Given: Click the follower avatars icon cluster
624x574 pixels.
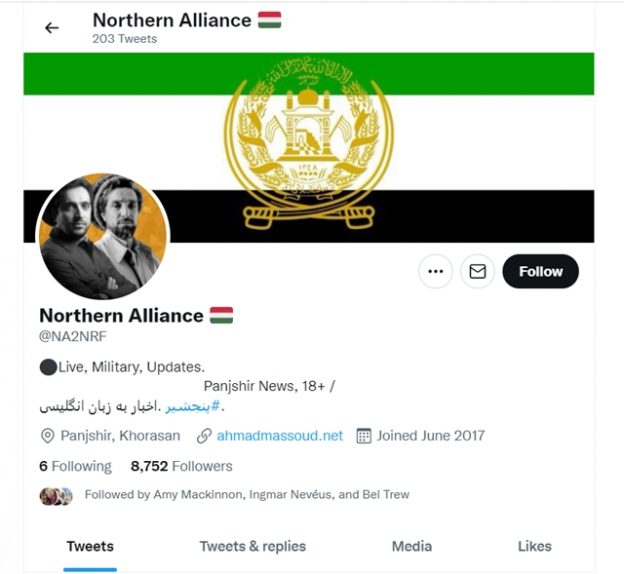Looking at the screenshot, I should (x=56, y=495).
